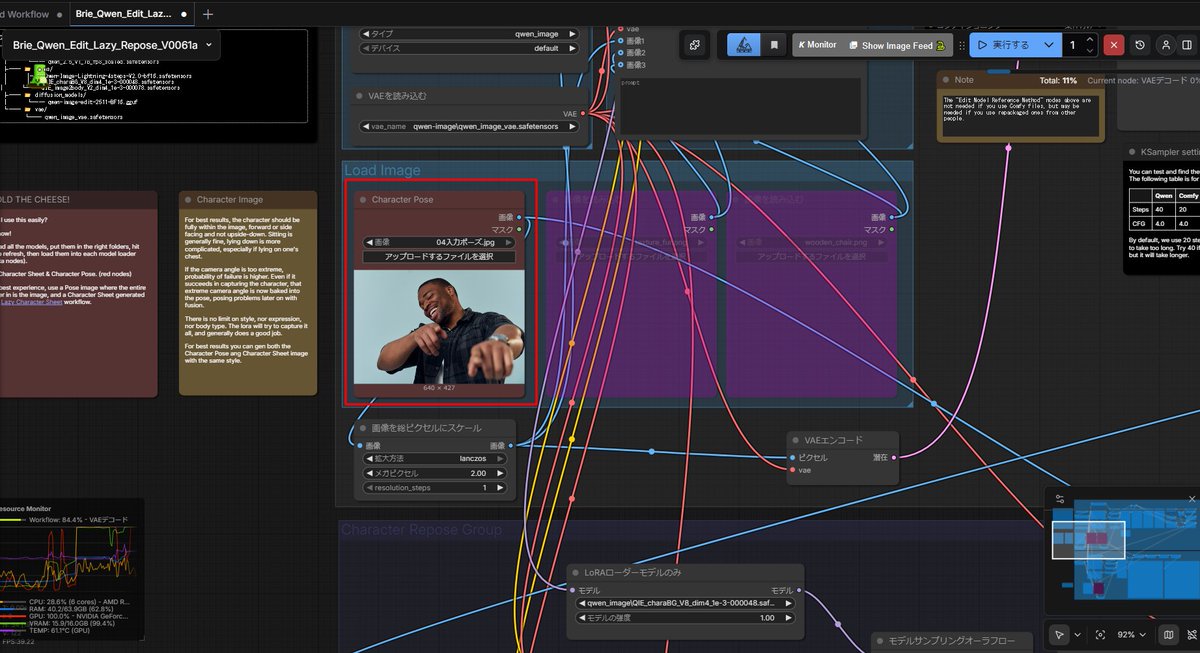Toggle collapse dot of 画像を総ピクセルにスケール node
Screen dimensions: 1200x653
361,428
